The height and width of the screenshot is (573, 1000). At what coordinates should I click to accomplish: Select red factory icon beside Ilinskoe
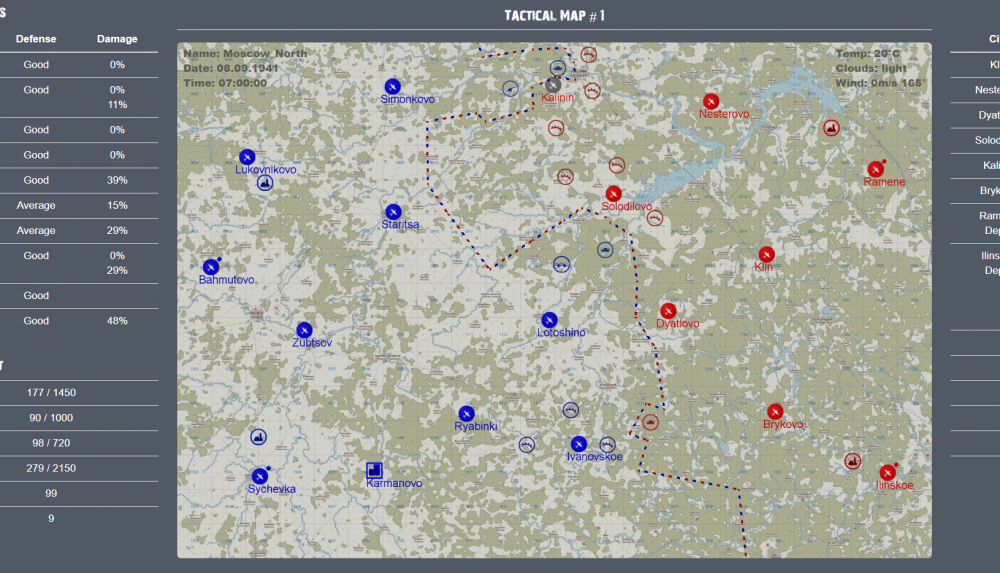coord(852,460)
